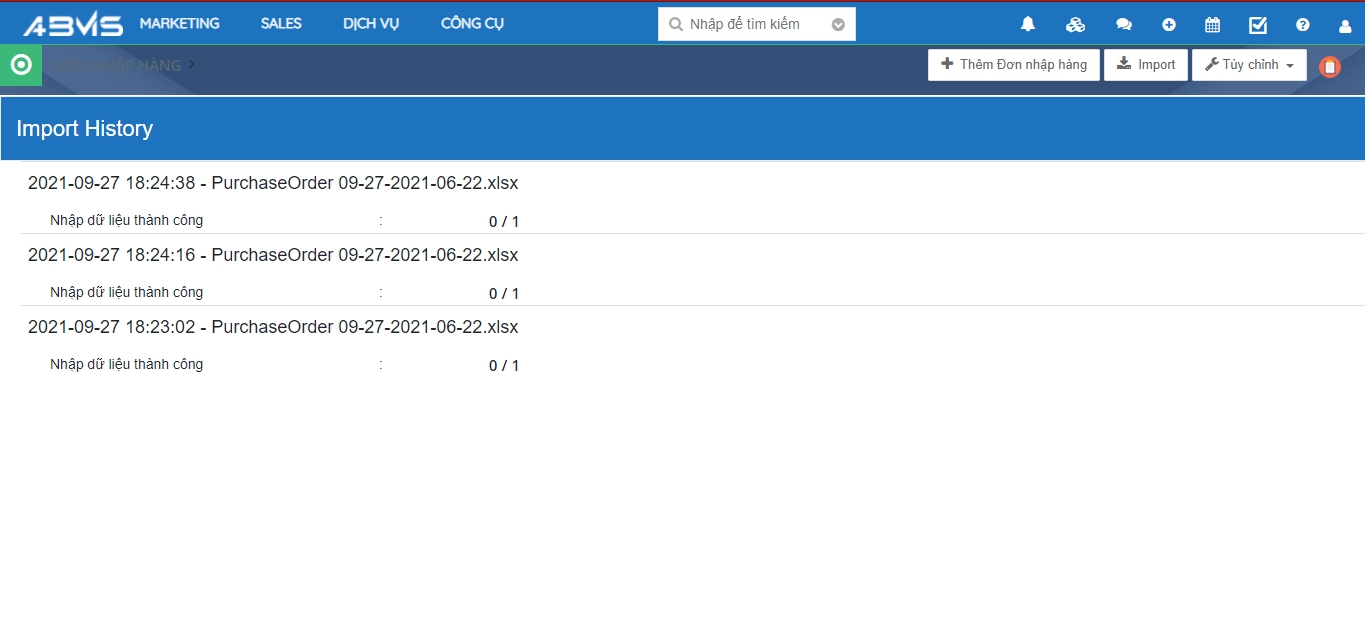Screen dimensions: 1365x626
Task: Open the calendar icon
Action: click(1212, 25)
